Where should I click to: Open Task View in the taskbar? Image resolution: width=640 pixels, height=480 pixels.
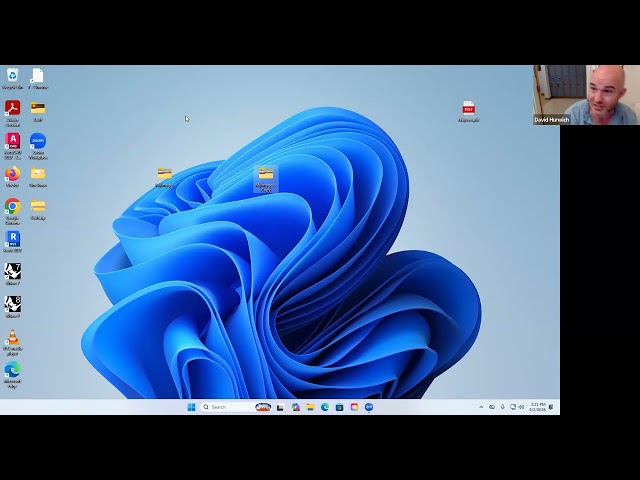280,407
